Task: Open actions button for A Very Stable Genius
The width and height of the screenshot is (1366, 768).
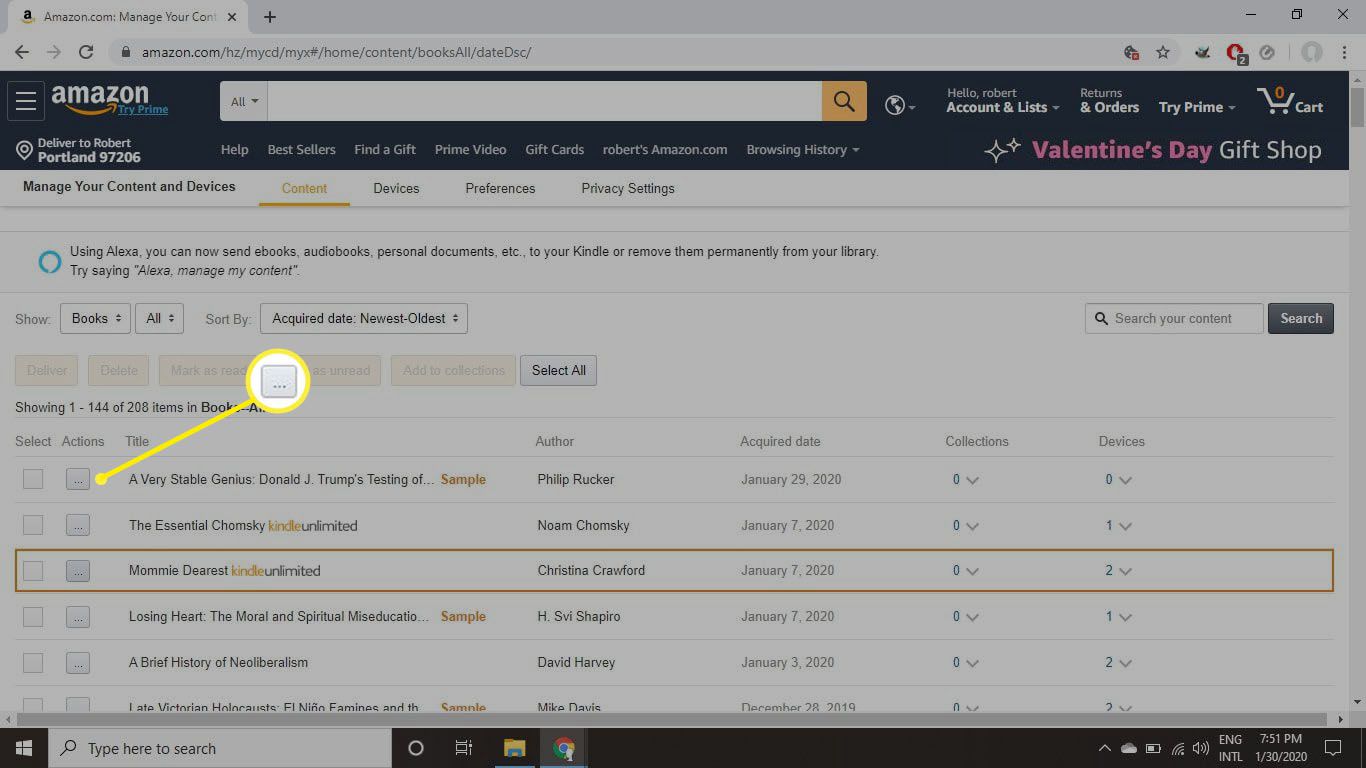Action: point(78,480)
